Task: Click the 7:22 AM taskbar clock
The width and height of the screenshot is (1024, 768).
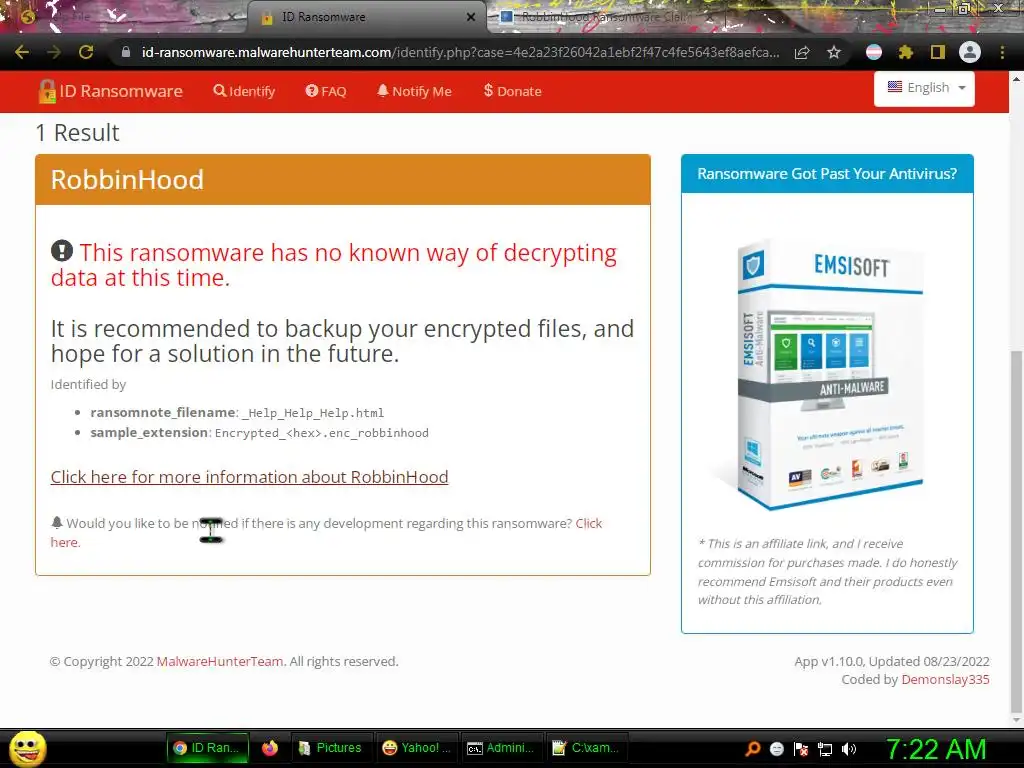Action: click(x=936, y=749)
